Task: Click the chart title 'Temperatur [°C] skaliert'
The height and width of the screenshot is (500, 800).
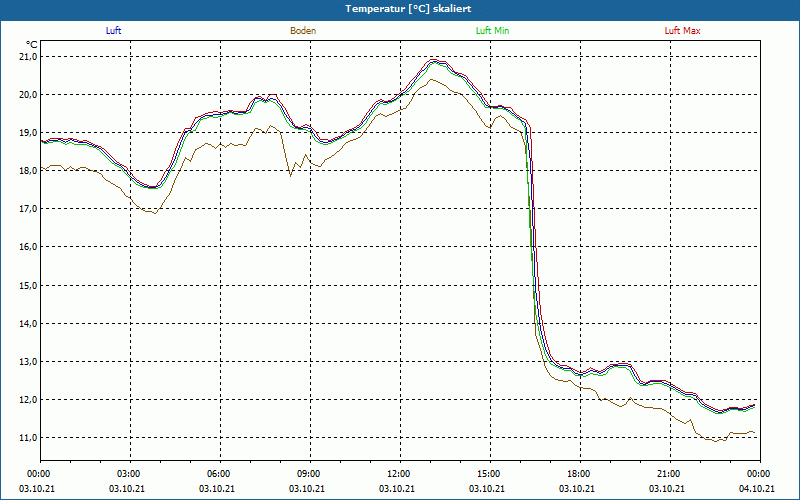Action: (408, 9)
